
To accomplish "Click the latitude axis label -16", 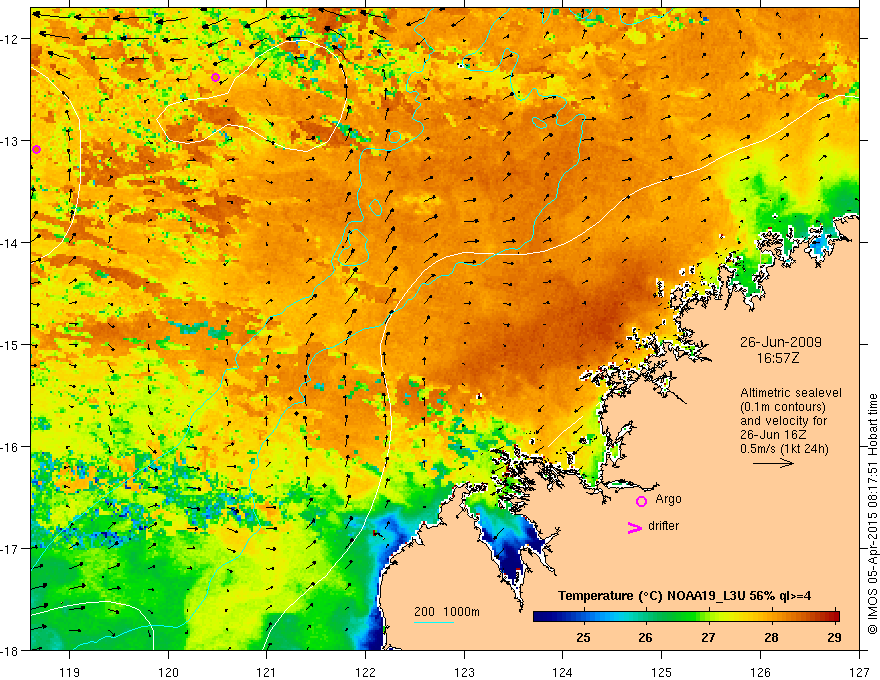I will point(11,447).
